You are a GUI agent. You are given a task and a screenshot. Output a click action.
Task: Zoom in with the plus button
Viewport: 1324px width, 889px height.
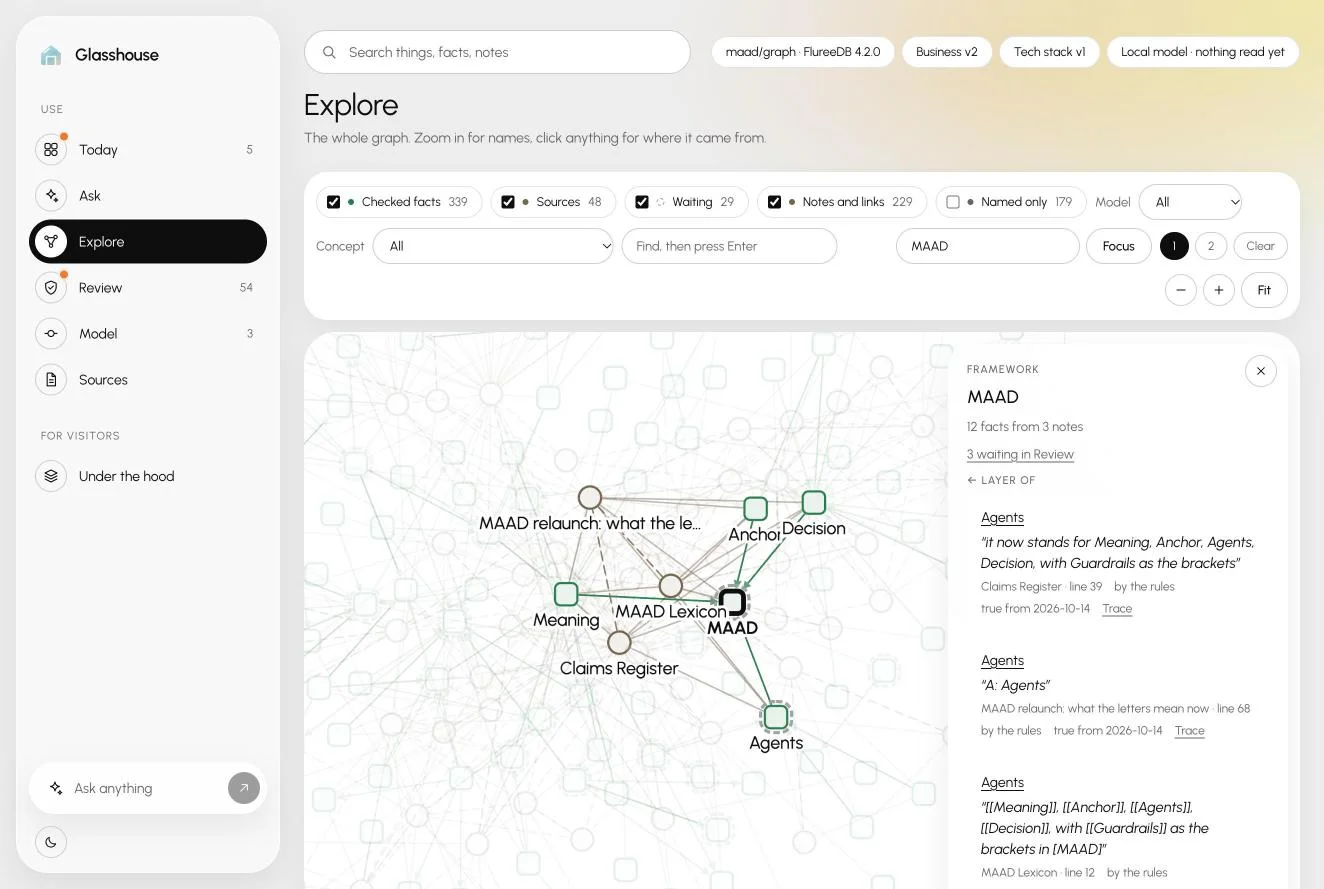1219,290
